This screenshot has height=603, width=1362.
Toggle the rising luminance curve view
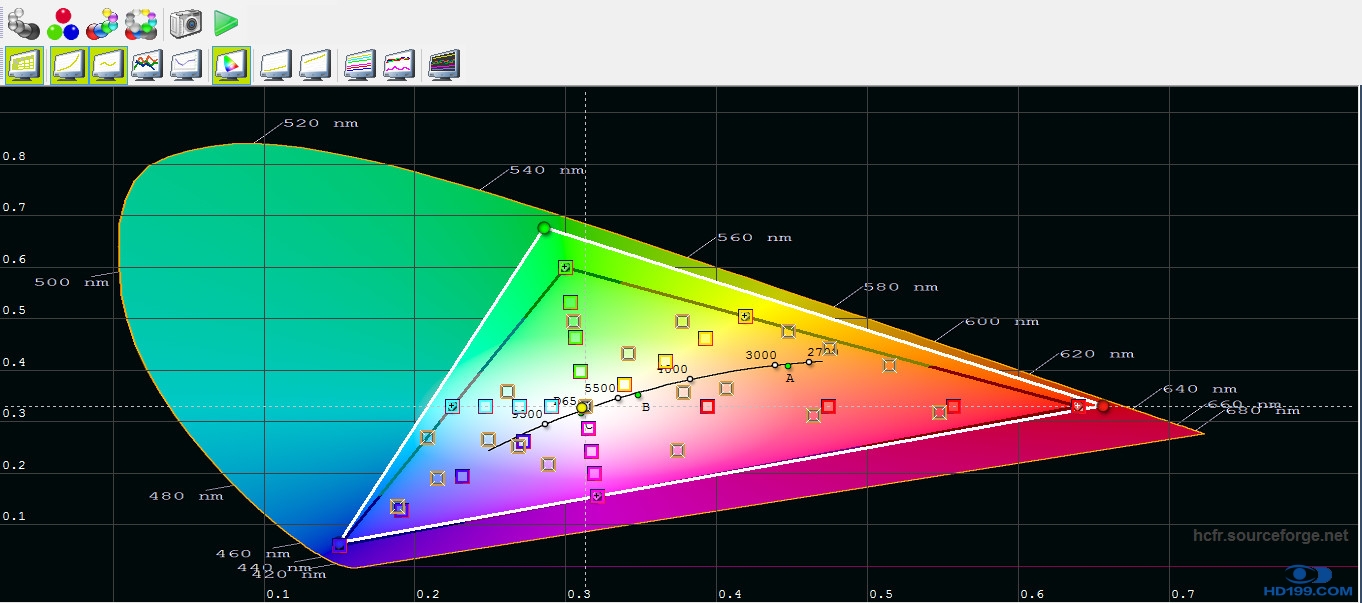click(69, 65)
